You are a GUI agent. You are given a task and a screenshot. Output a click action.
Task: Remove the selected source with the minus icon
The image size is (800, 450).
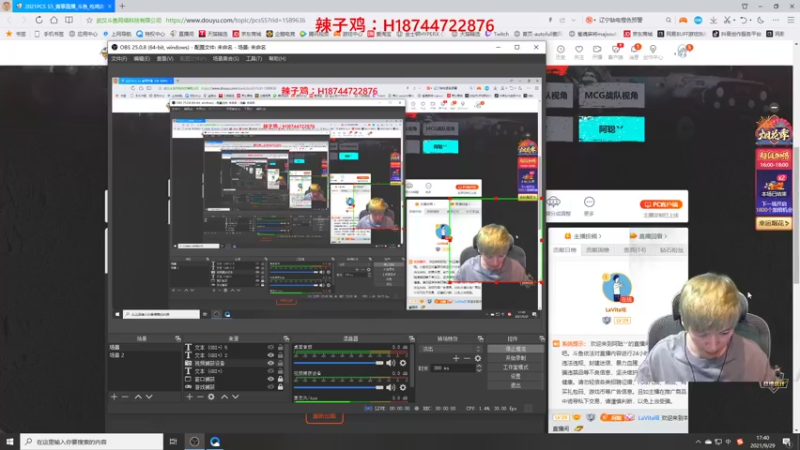(200, 396)
